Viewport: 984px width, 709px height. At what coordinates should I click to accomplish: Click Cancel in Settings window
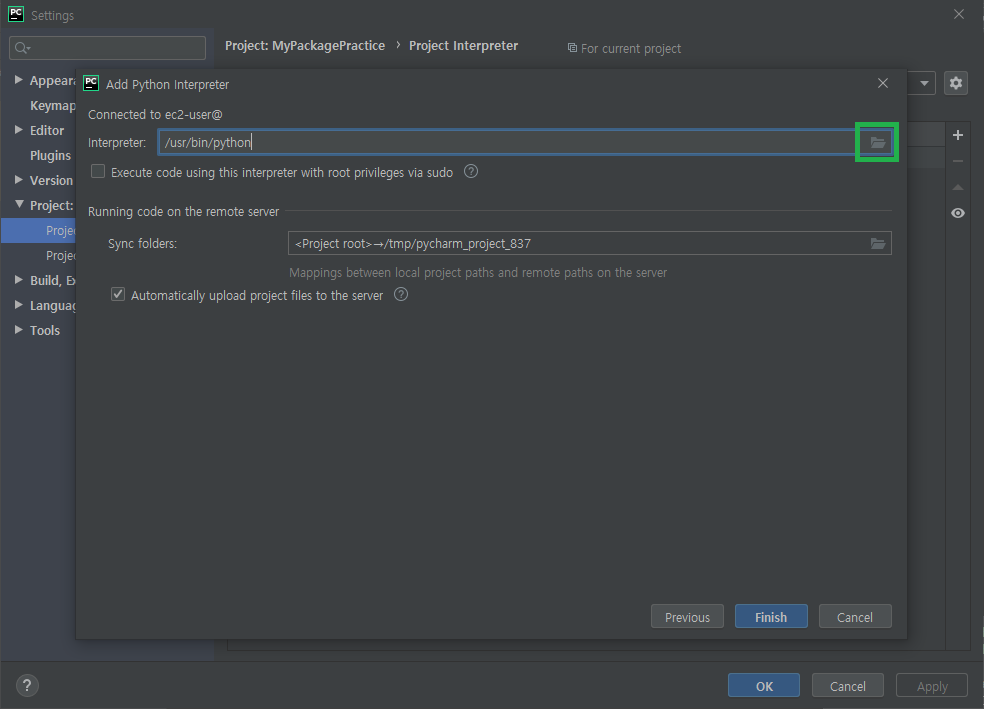click(x=847, y=686)
